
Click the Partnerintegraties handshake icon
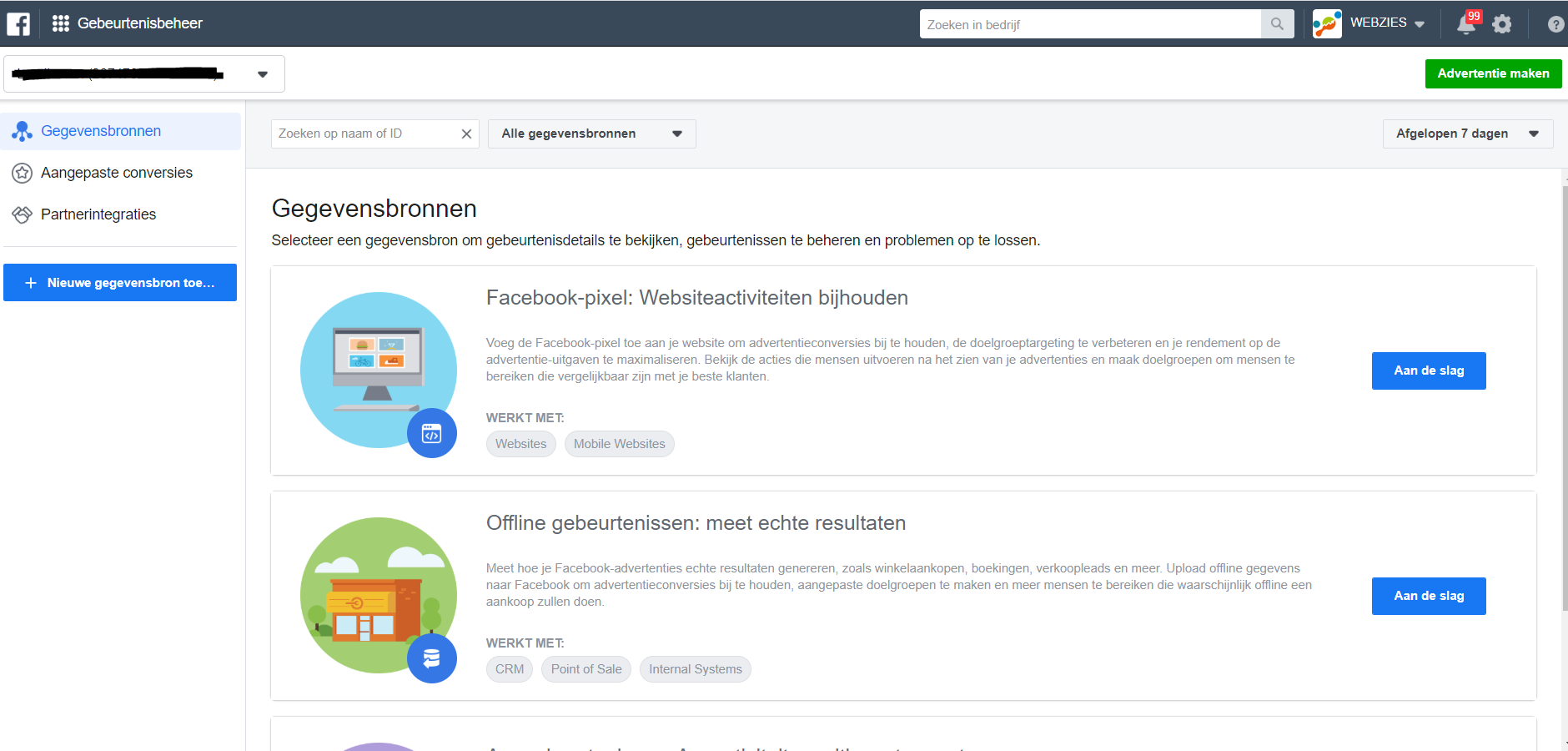(23, 214)
